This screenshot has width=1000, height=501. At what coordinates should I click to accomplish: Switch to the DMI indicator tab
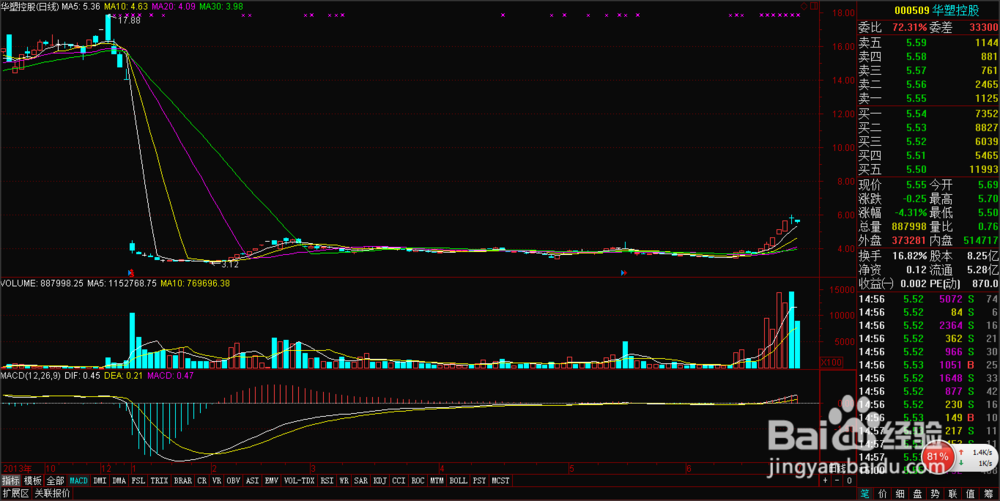[x=99, y=481]
